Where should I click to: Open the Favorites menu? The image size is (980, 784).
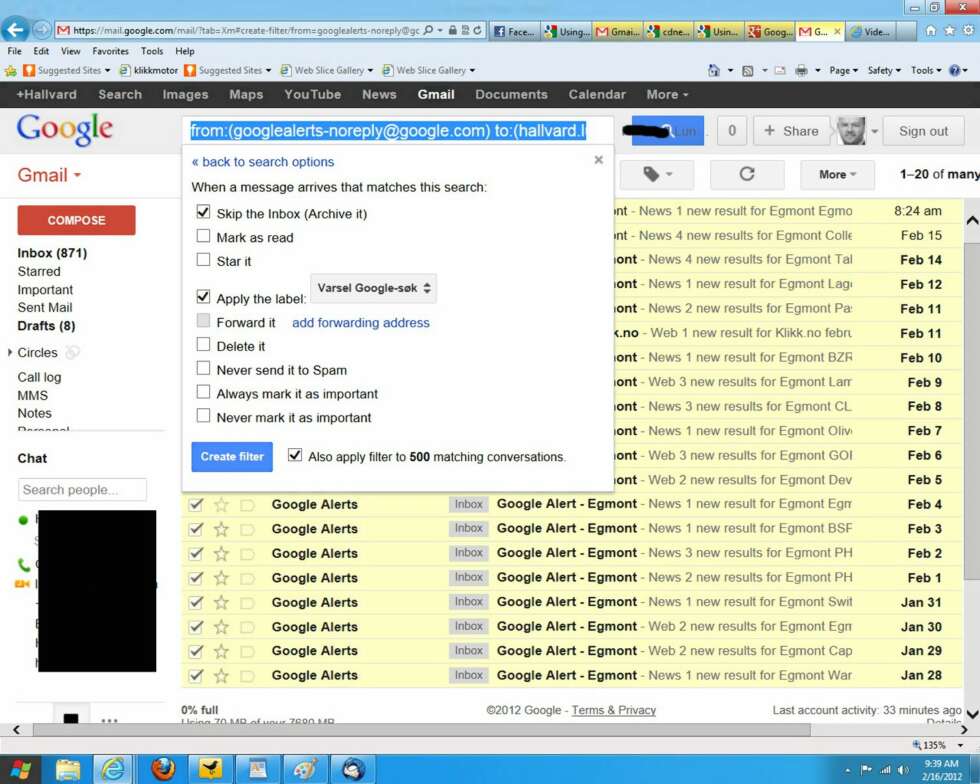110,51
